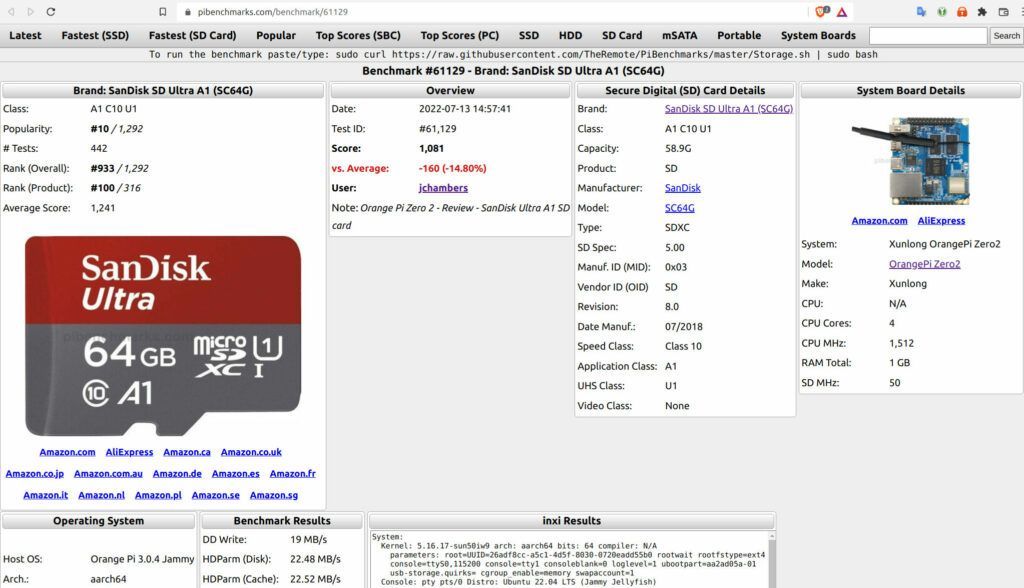Image resolution: width=1024 pixels, height=588 pixels.
Task: Open the Amazon.se store link
Action: click(216, 495)
